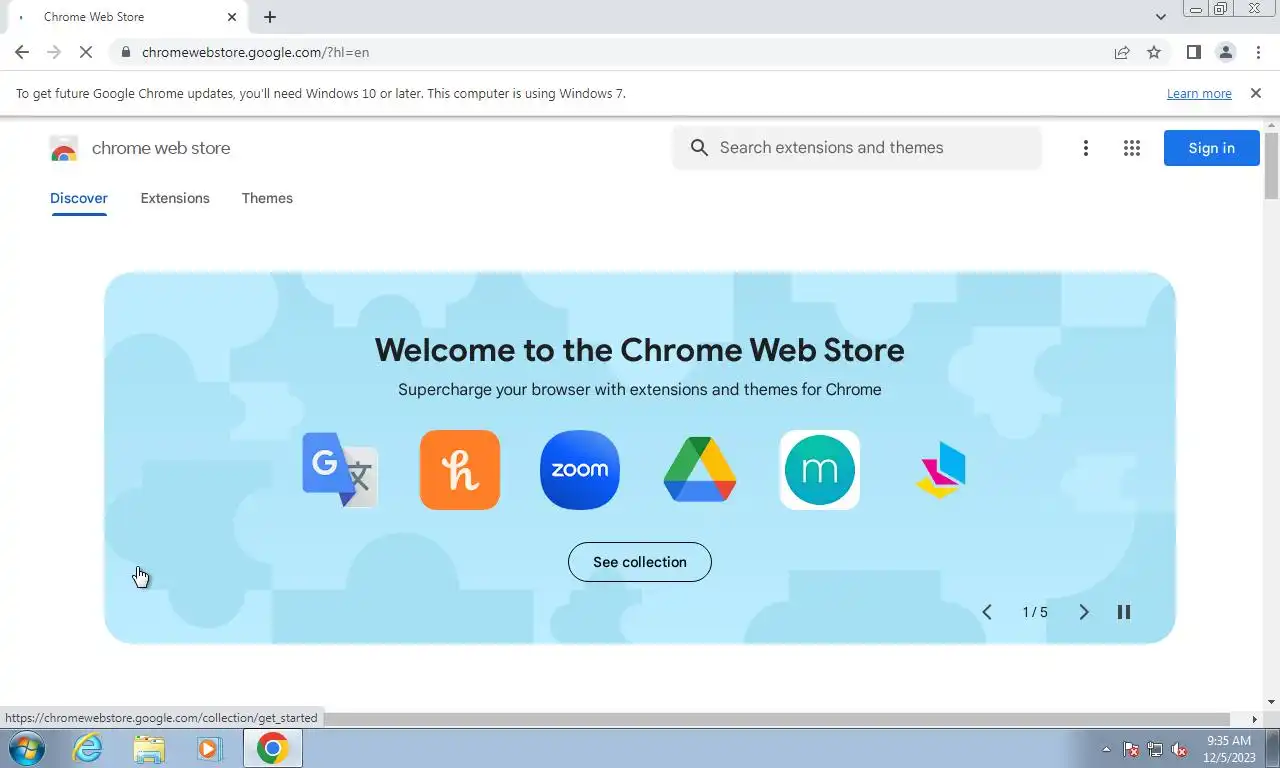Click the Chrome Web Store logo
Image resolution: width=1280 pixels, height=768 pixels.
pos(64,148)
